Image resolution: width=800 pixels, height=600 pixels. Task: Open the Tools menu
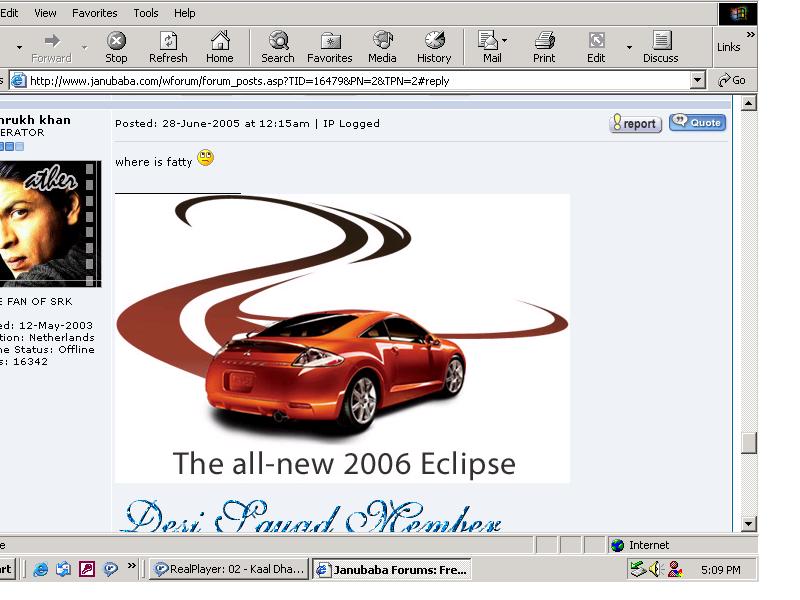coord(145,13)
